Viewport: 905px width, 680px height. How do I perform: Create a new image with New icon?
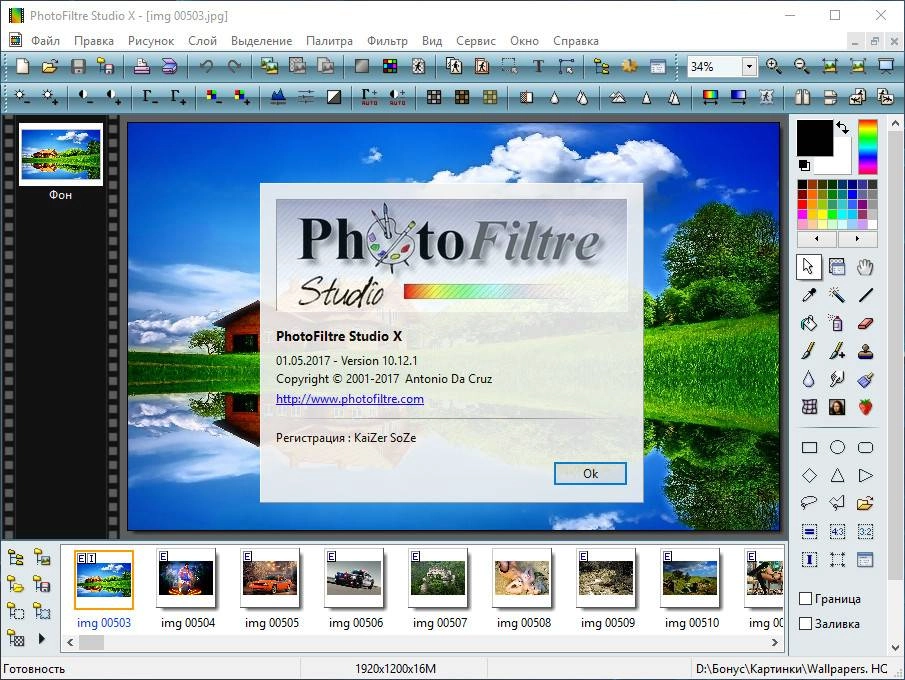[x=22, y=66]
